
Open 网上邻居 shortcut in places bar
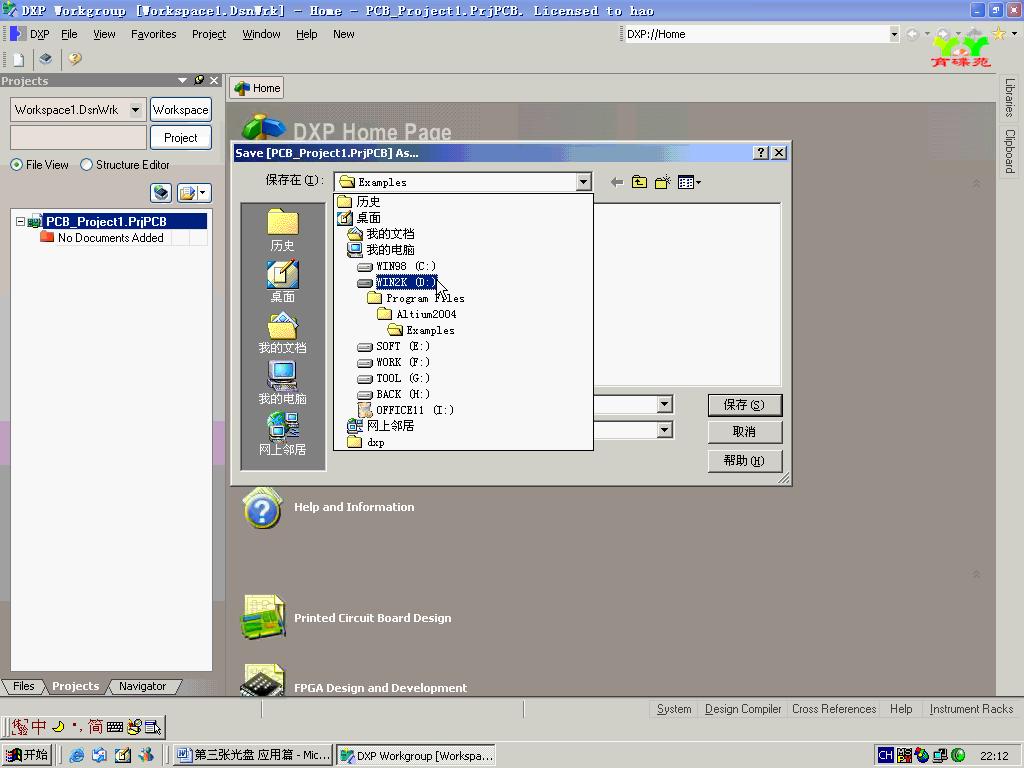[x=282, y=434]
